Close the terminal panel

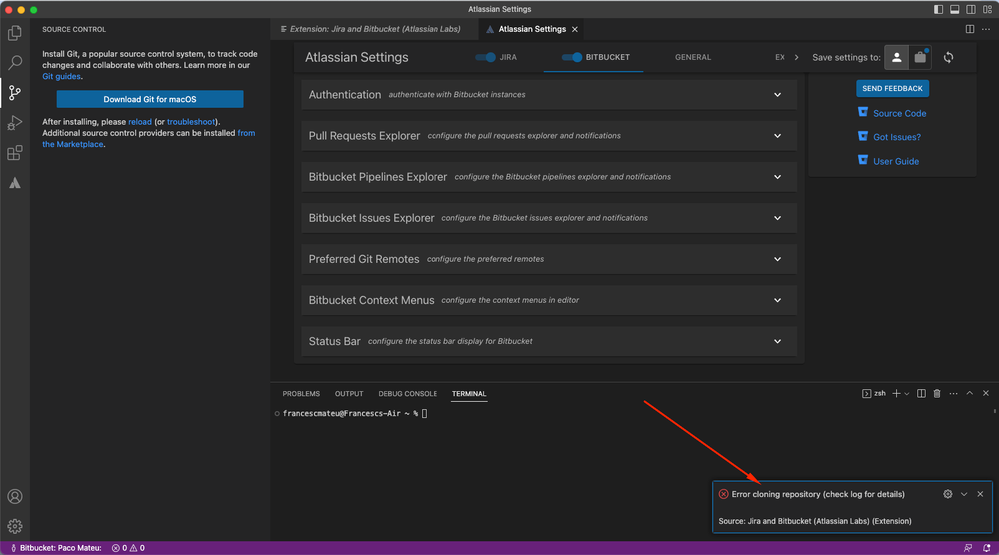(x=986, y=394)
